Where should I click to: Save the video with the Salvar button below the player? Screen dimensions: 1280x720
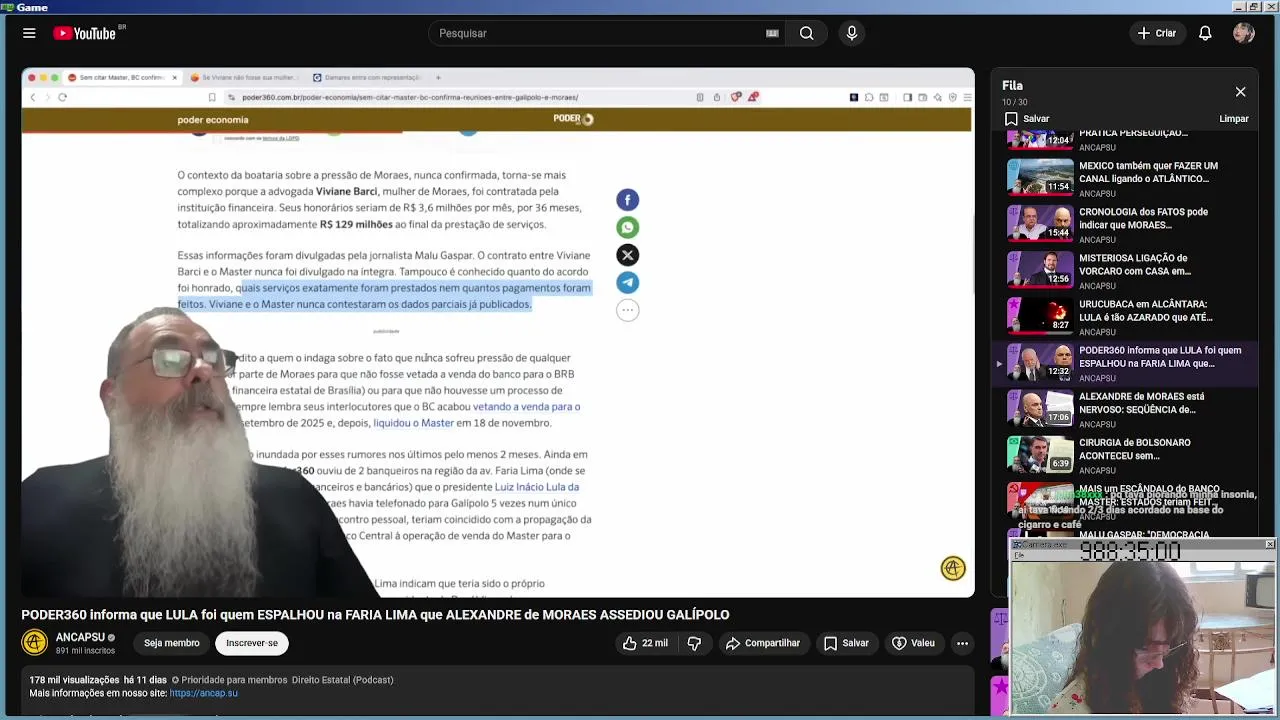846,643
